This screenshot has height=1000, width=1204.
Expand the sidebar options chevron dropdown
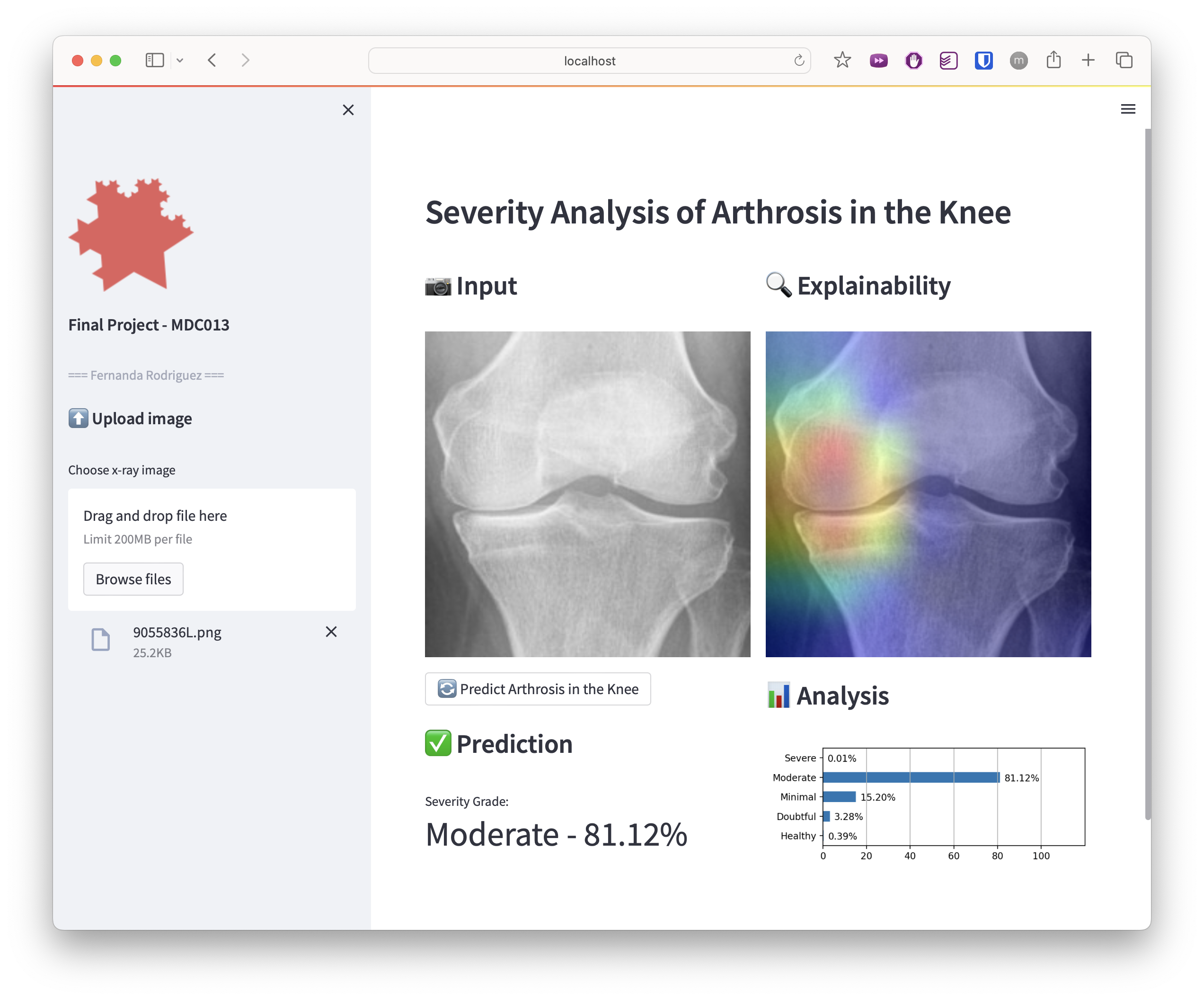click(180, 60)
